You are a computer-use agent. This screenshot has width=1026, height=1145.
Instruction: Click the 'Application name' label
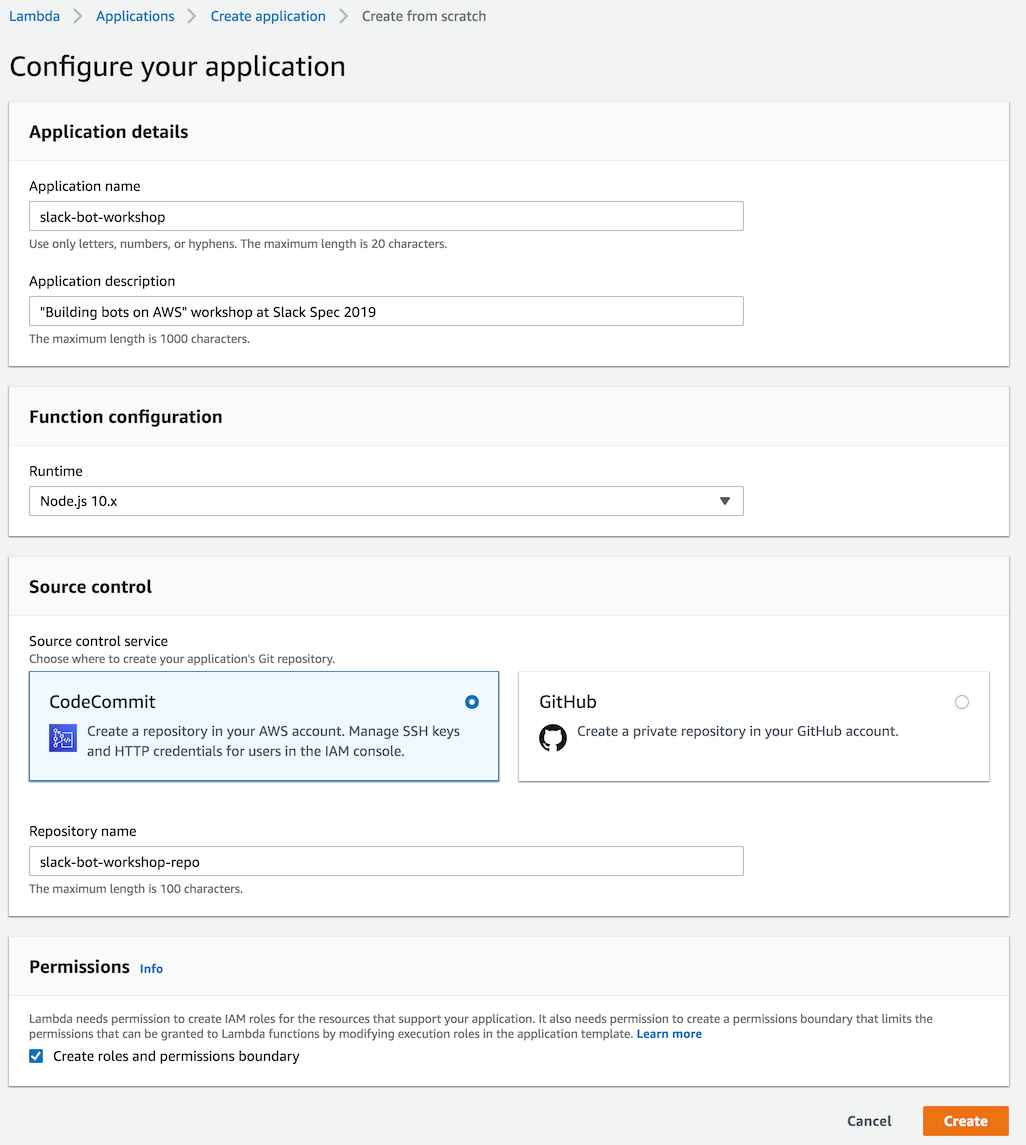point(85,186)
